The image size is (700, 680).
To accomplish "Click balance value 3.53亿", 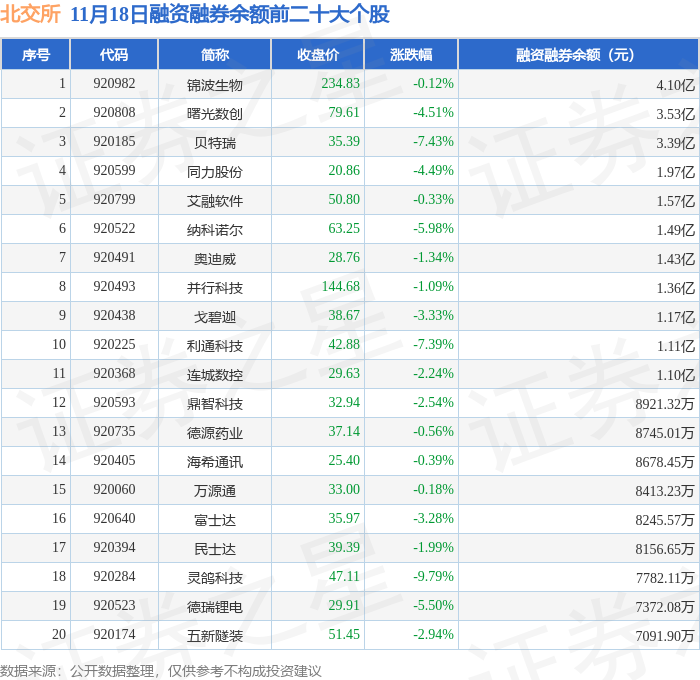I will (x=675, y=114).
